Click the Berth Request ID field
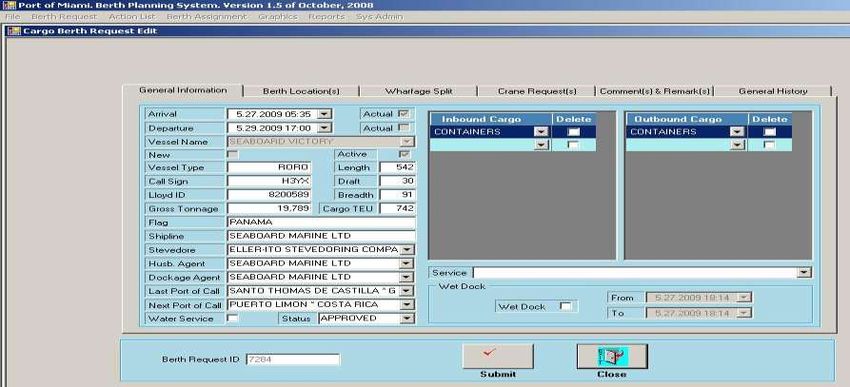 293,359
